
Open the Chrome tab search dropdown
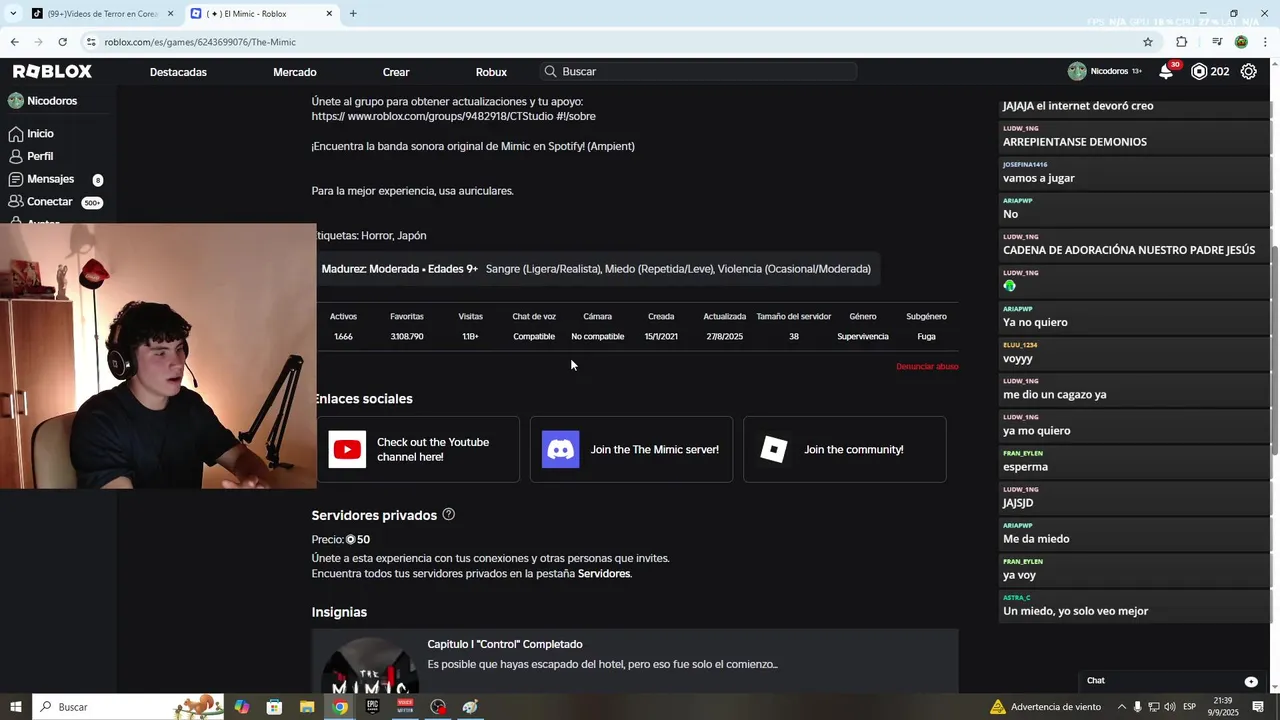point(13,14)
